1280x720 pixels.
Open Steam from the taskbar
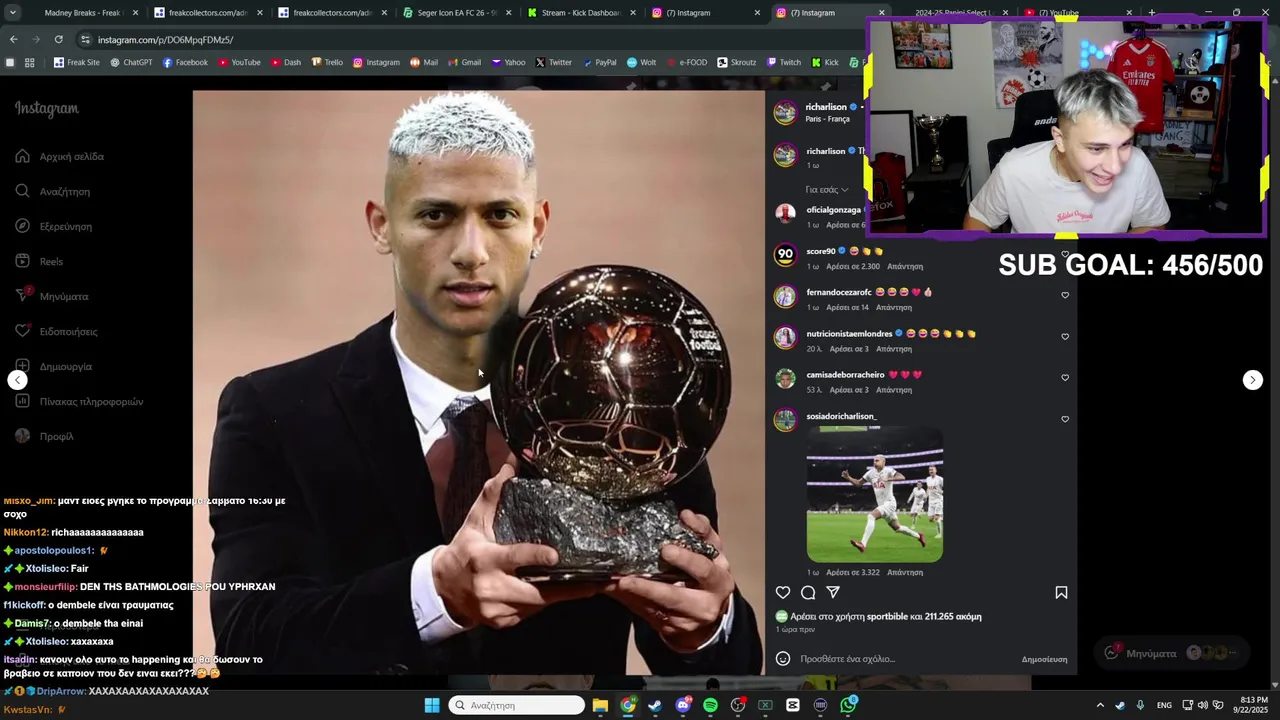tap(655, 705)
